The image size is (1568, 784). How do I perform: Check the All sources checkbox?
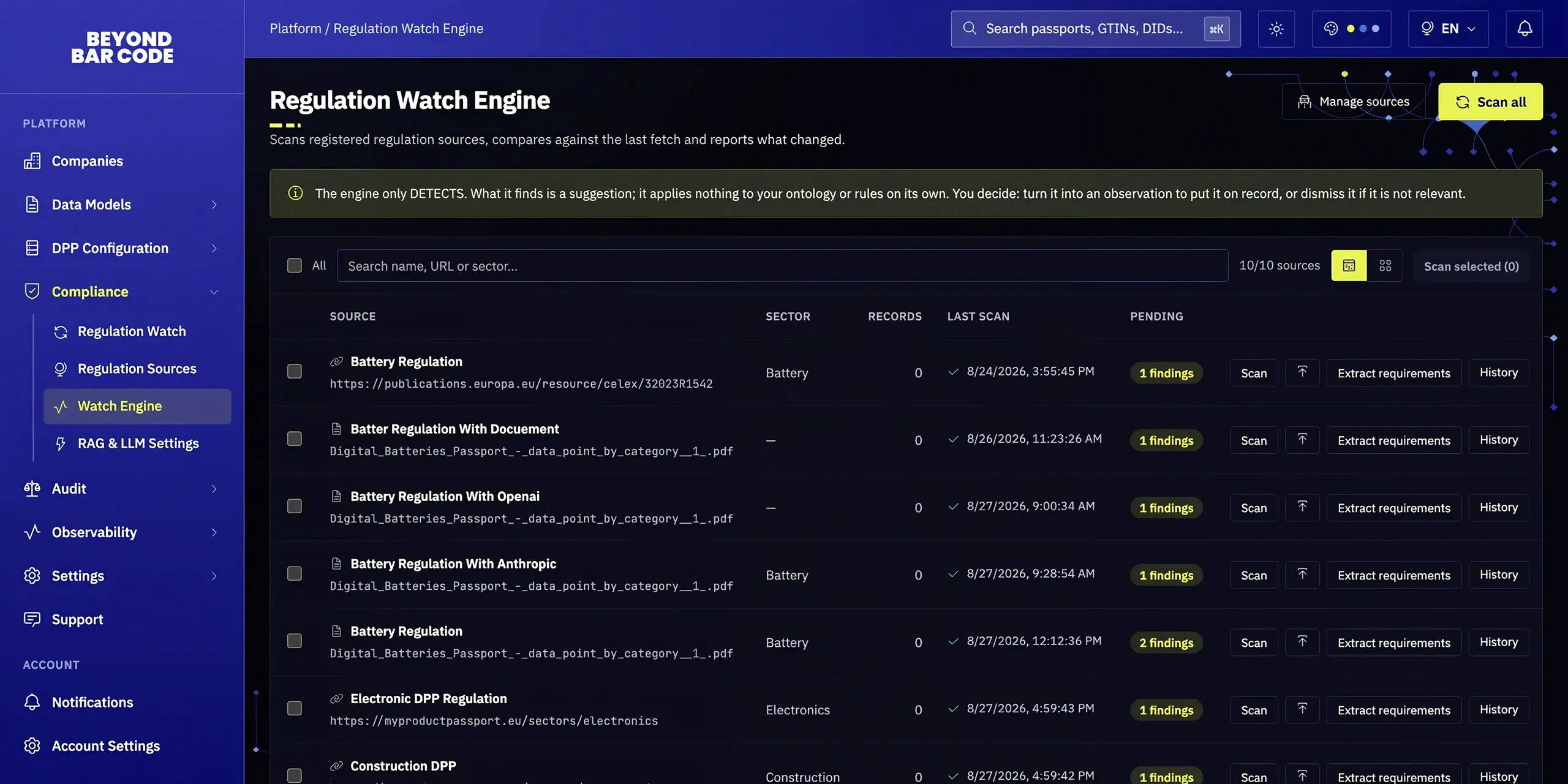(295, 265)
